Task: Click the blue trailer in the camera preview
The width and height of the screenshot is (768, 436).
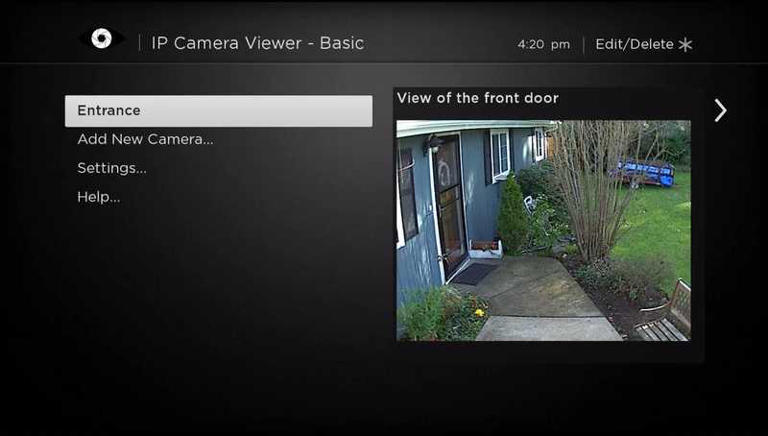Action: (x=646, y=173)
